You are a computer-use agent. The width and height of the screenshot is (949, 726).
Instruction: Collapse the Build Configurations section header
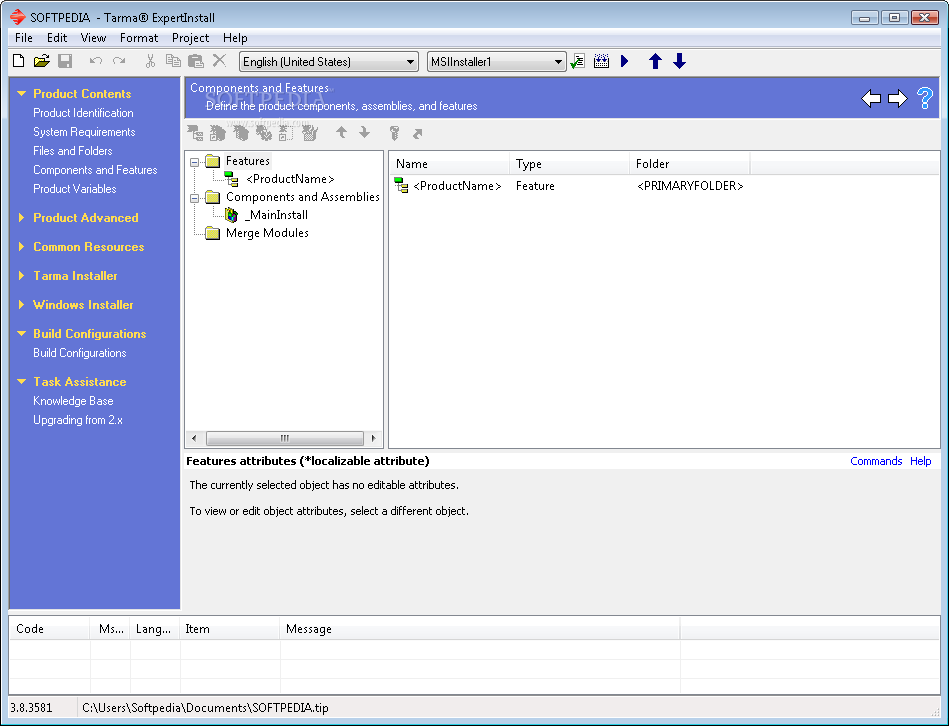coord(22,334)
